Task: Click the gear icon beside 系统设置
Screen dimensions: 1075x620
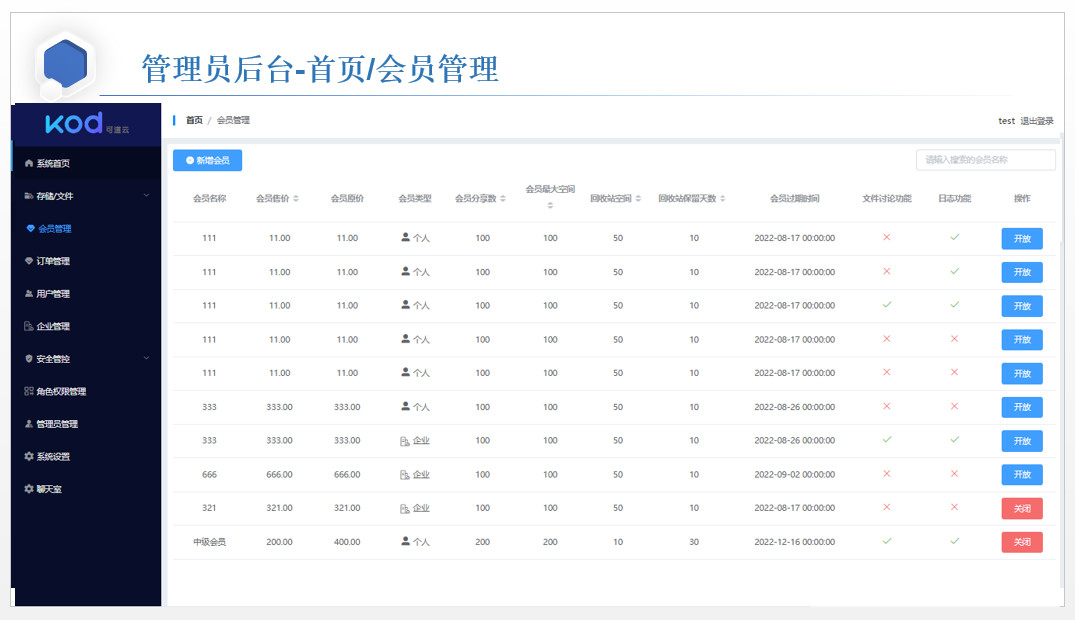Action: [x=29, y=456]
